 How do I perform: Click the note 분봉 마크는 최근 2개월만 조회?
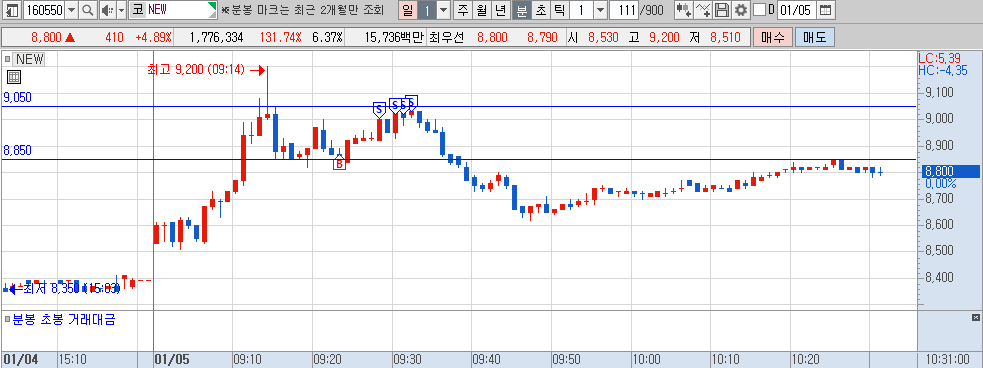click(x=302, y=11)
